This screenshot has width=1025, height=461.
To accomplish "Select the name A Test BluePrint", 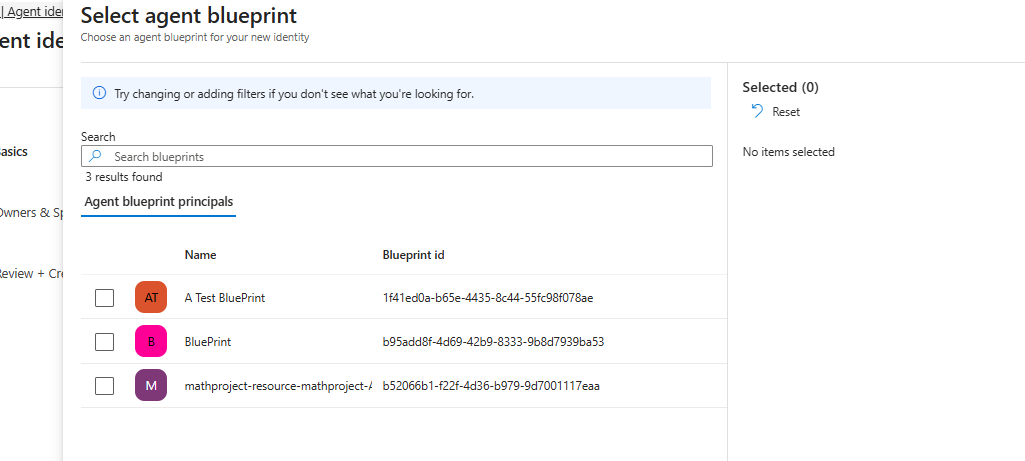I will click(225, 298).
